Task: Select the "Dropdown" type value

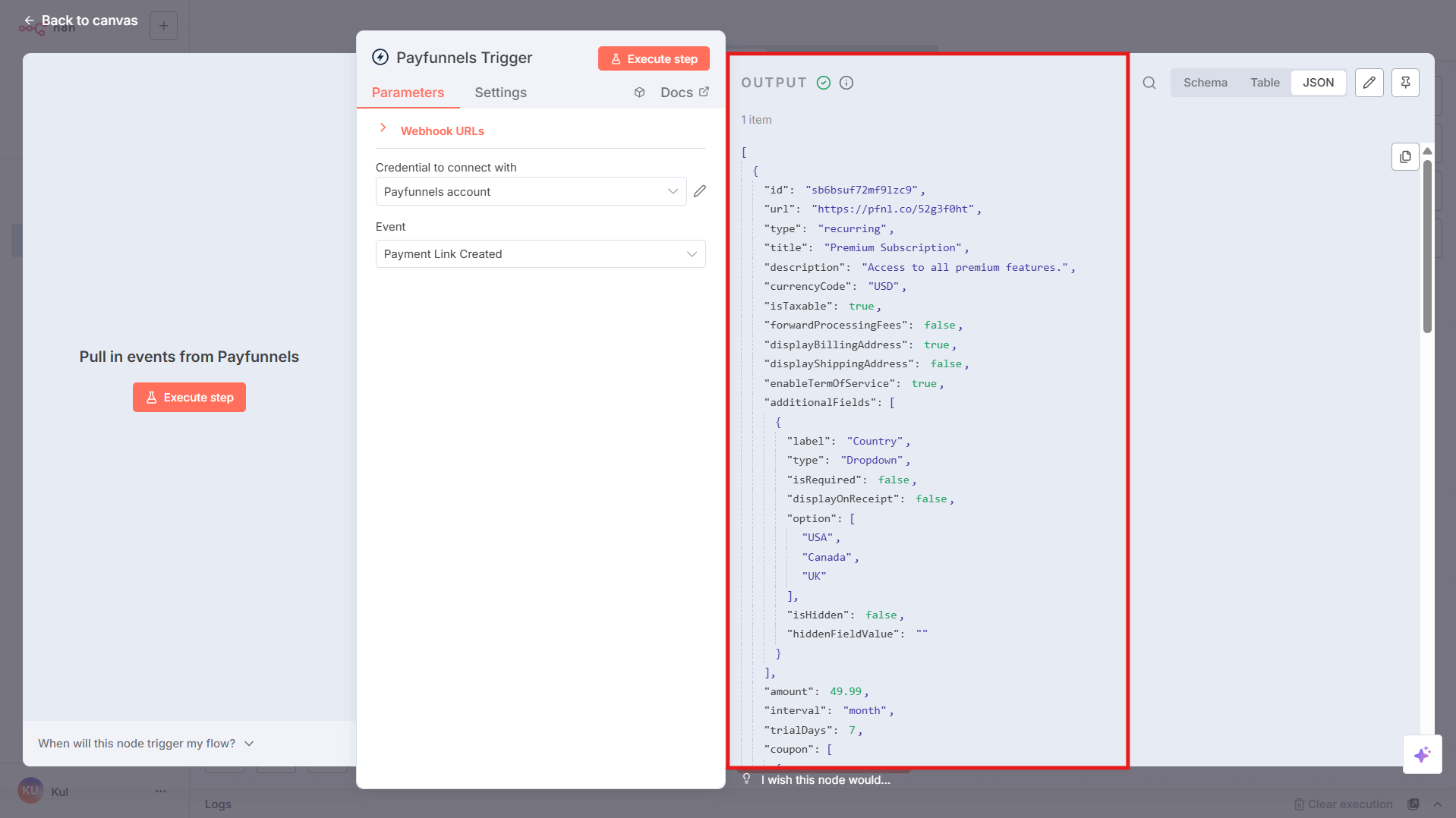Action: coord(871,460)
